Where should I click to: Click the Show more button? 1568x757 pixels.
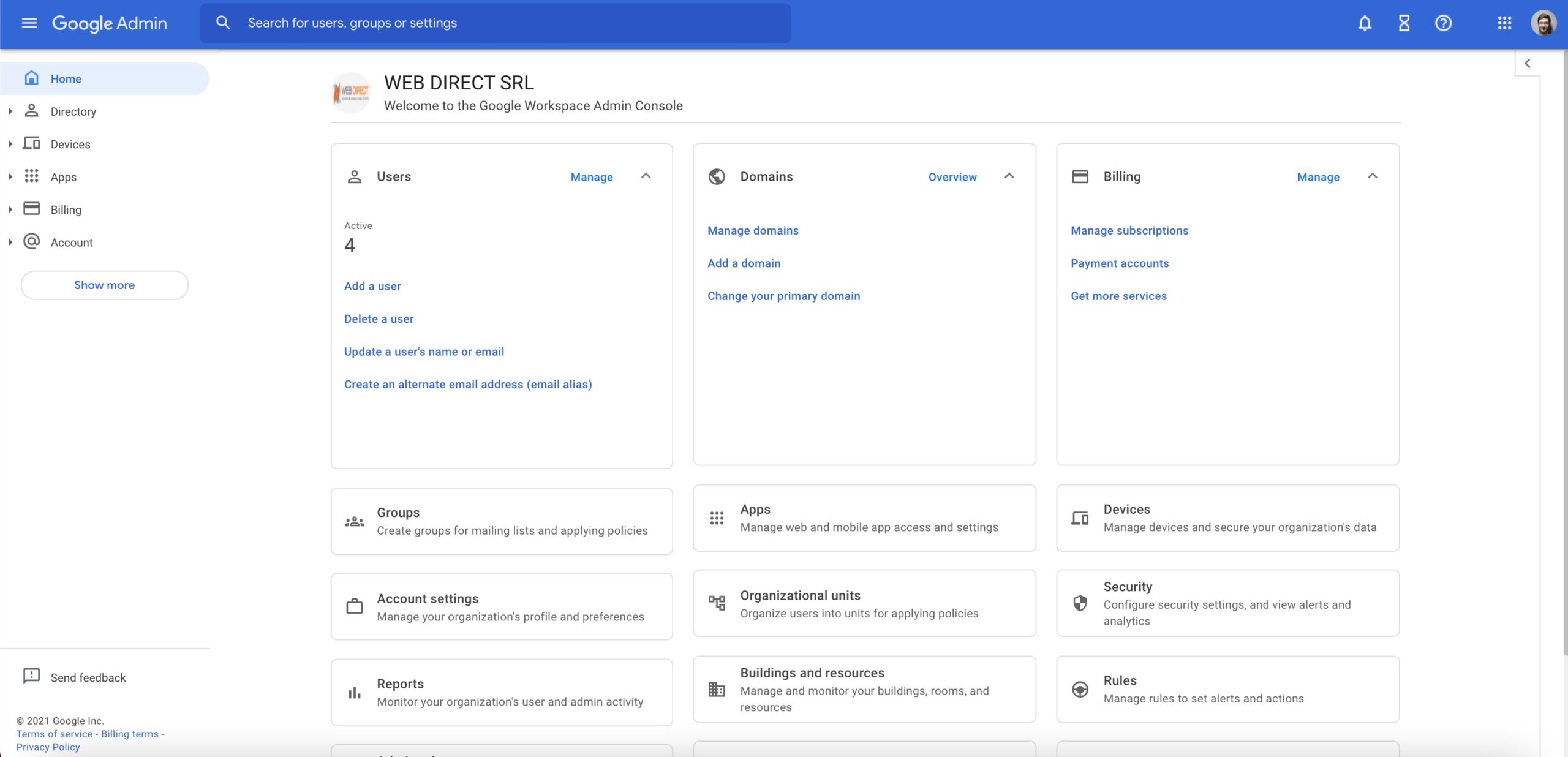(104, 285)
